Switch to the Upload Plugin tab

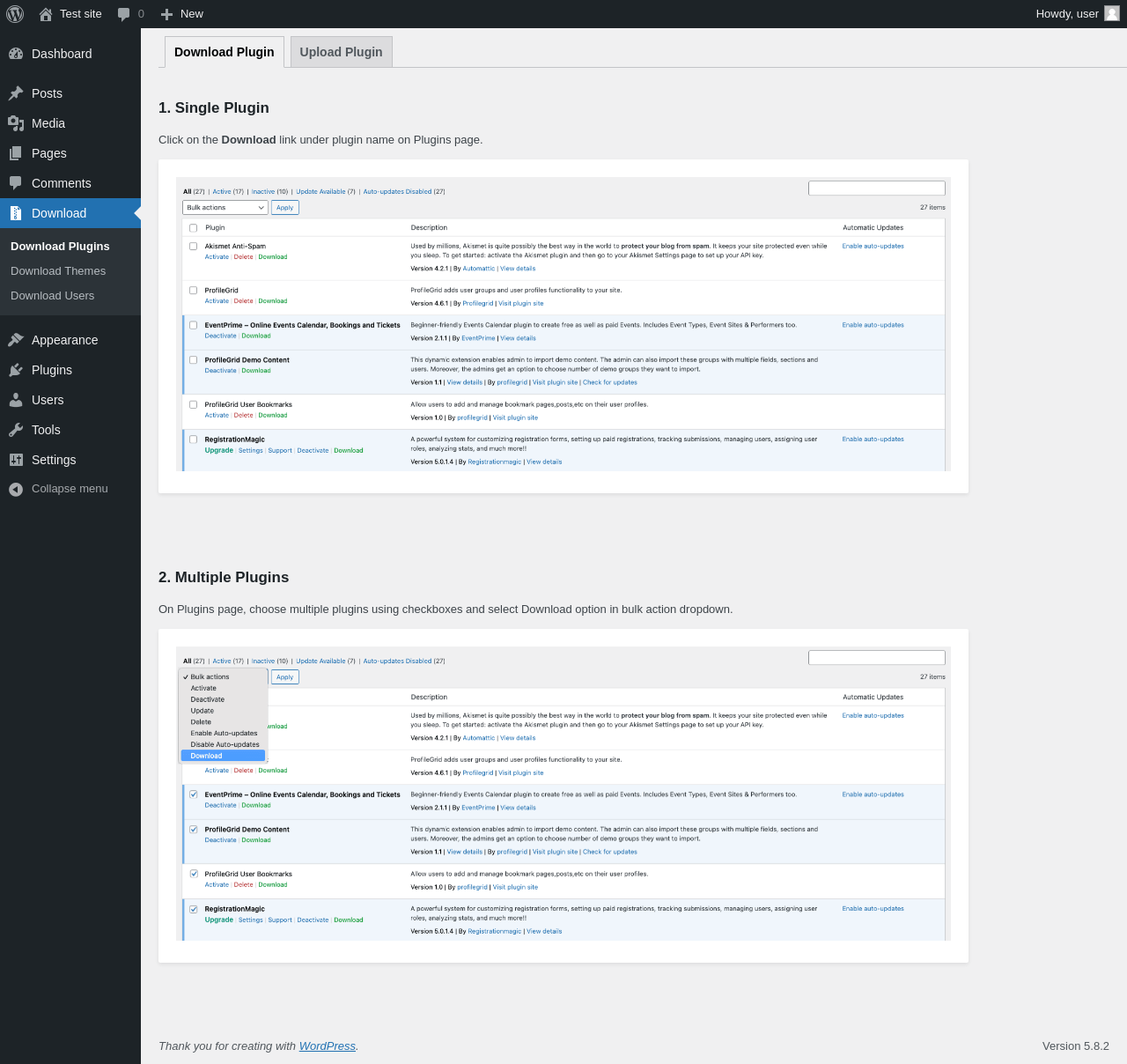(341, 52)
